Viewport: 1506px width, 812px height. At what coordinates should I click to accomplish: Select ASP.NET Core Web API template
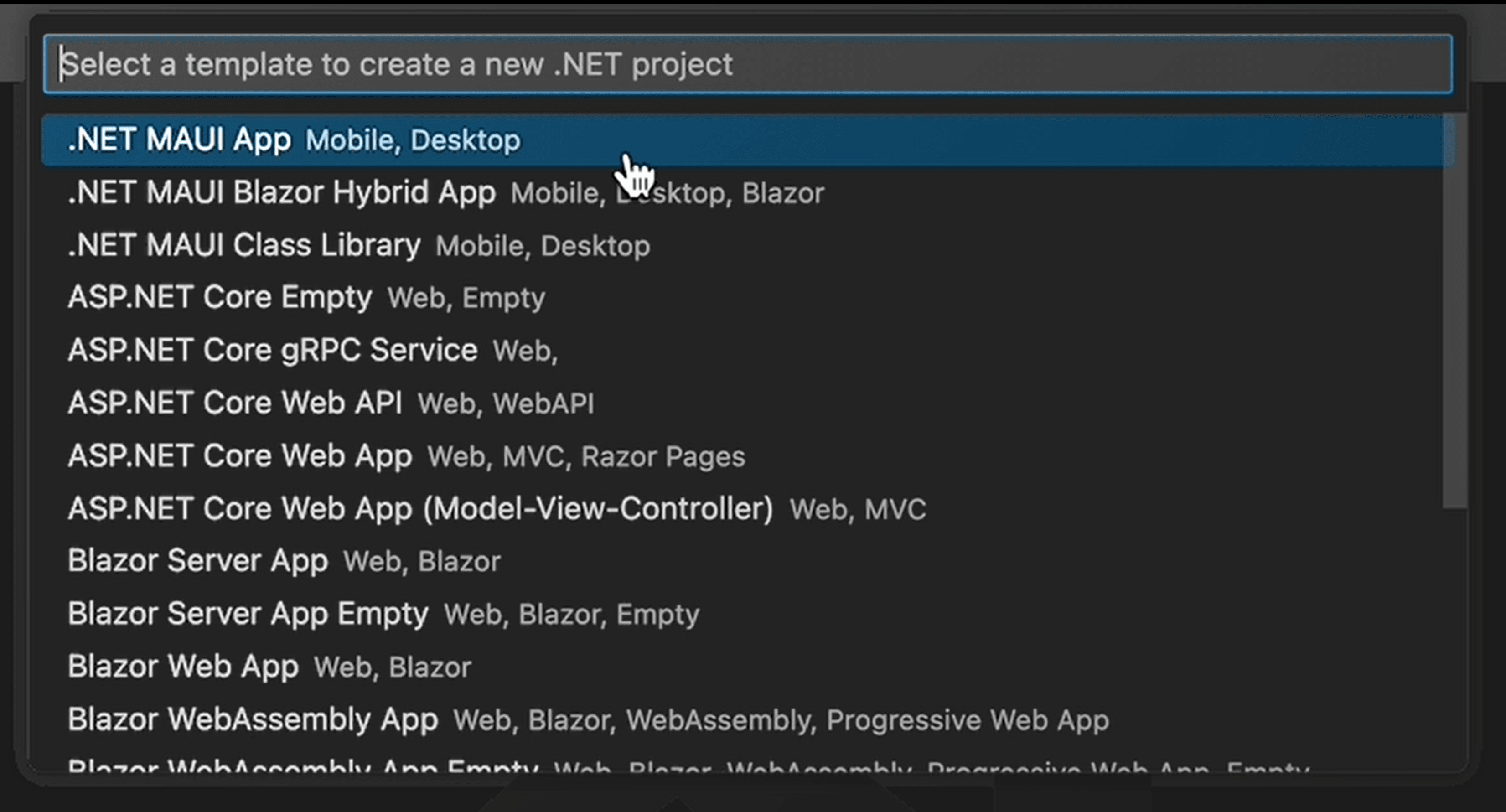click(748, 403)
